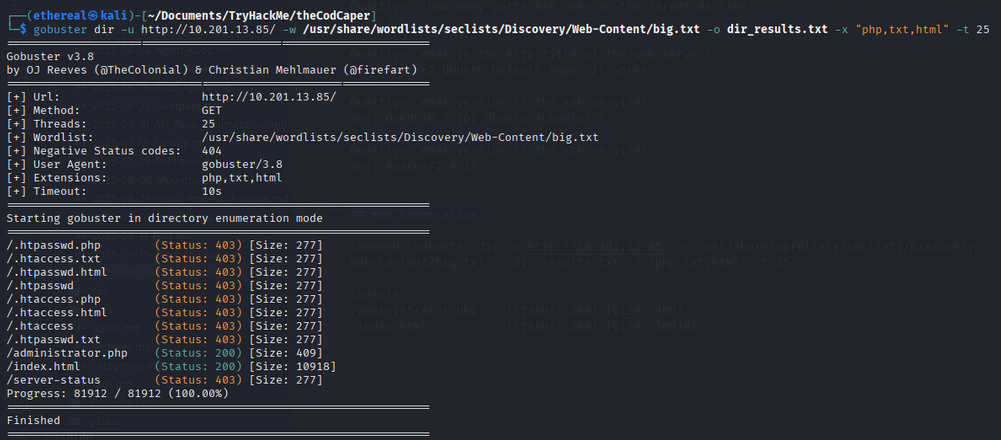Click the Negative Status codes value 404
The height and width of the screenshot is (440, 1001).
[212, 151]
